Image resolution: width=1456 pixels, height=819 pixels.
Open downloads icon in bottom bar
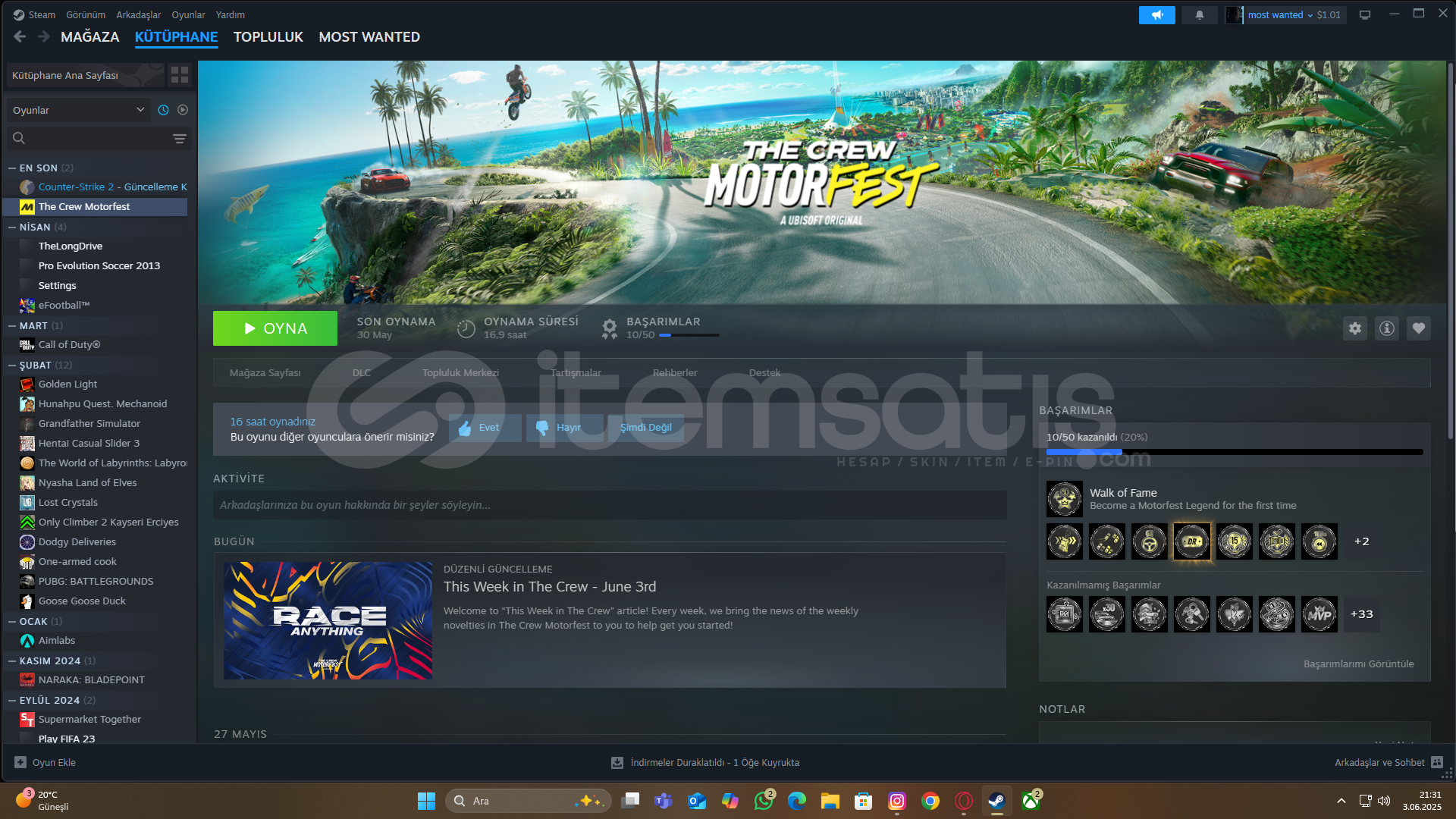coord(617,763)
